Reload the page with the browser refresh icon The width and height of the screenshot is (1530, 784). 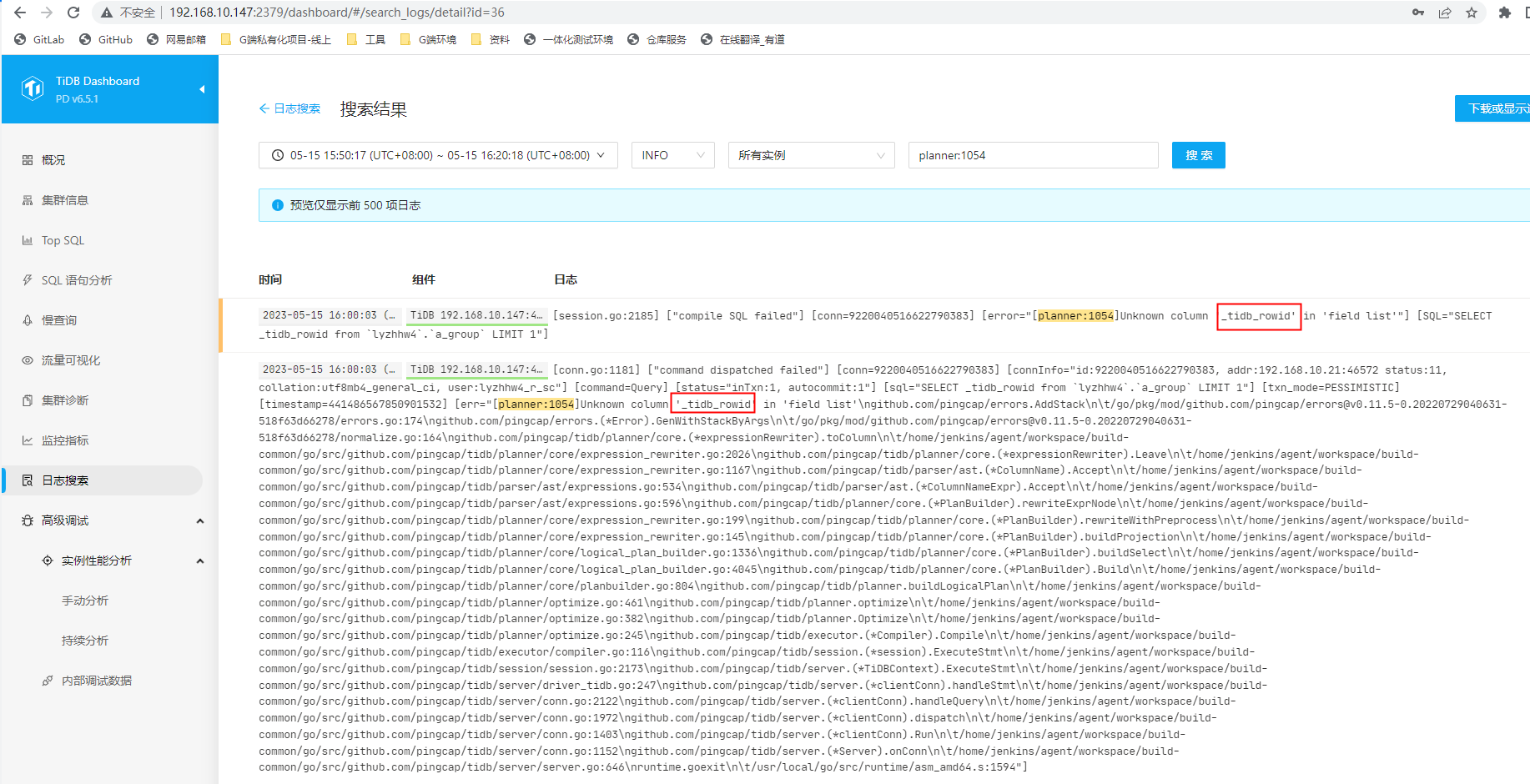click(73, 13)
